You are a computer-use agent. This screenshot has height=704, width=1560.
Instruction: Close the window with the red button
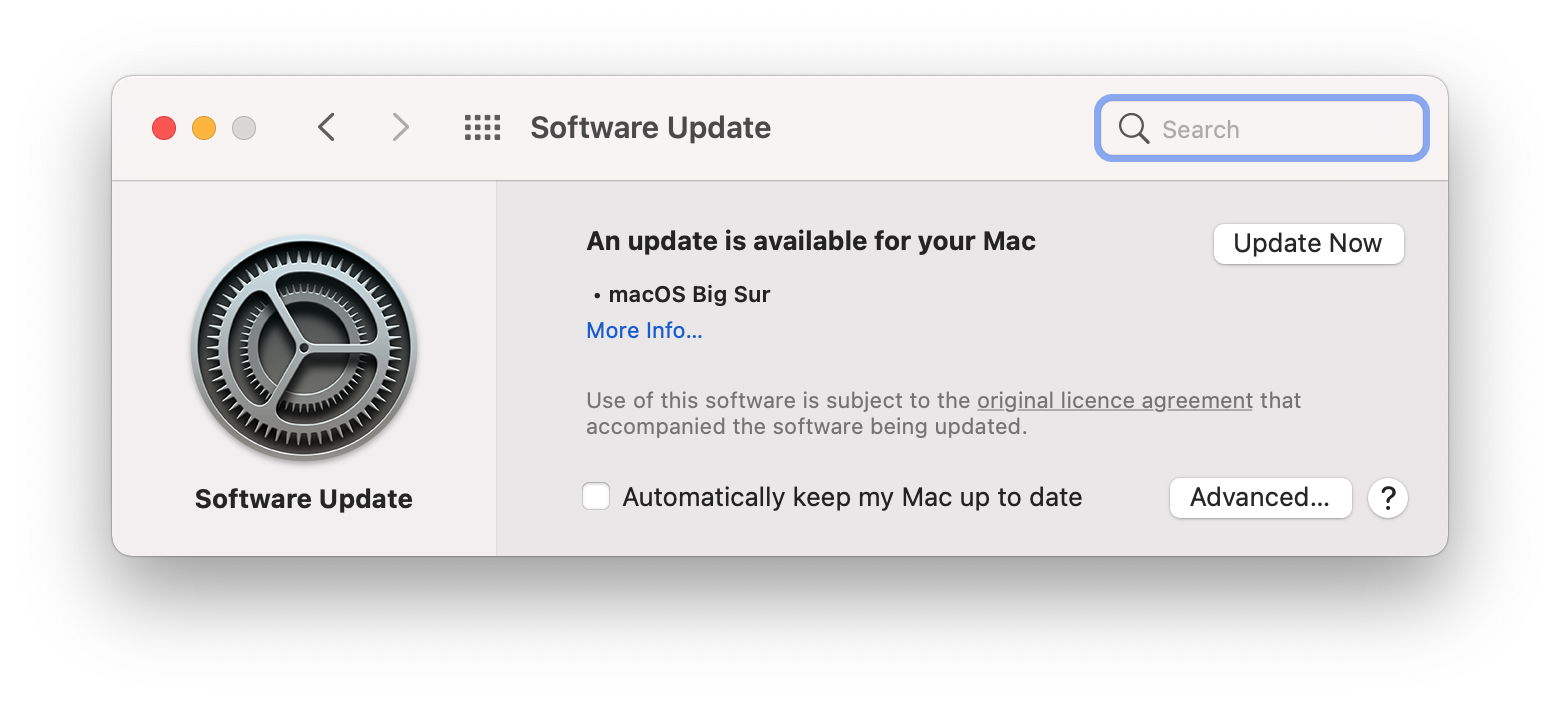click(x=164, y=128)
